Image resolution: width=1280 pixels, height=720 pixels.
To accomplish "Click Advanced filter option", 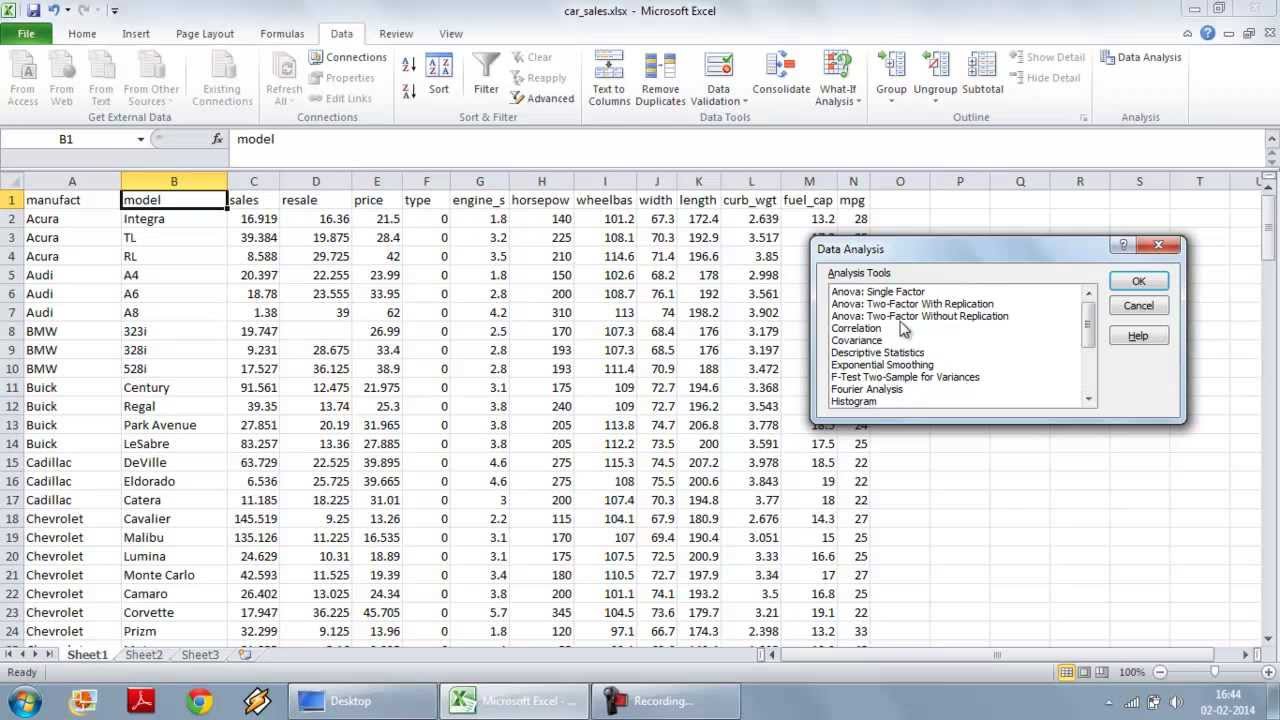I will point(542,98).
